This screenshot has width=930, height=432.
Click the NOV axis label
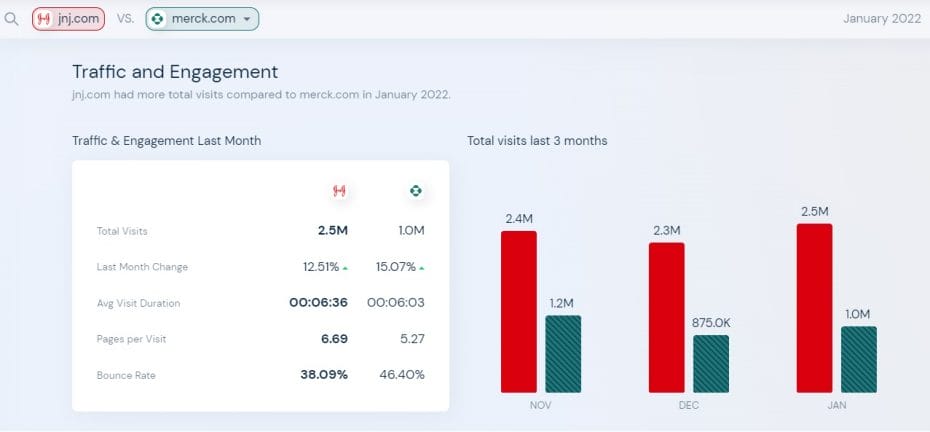(540, 406)
